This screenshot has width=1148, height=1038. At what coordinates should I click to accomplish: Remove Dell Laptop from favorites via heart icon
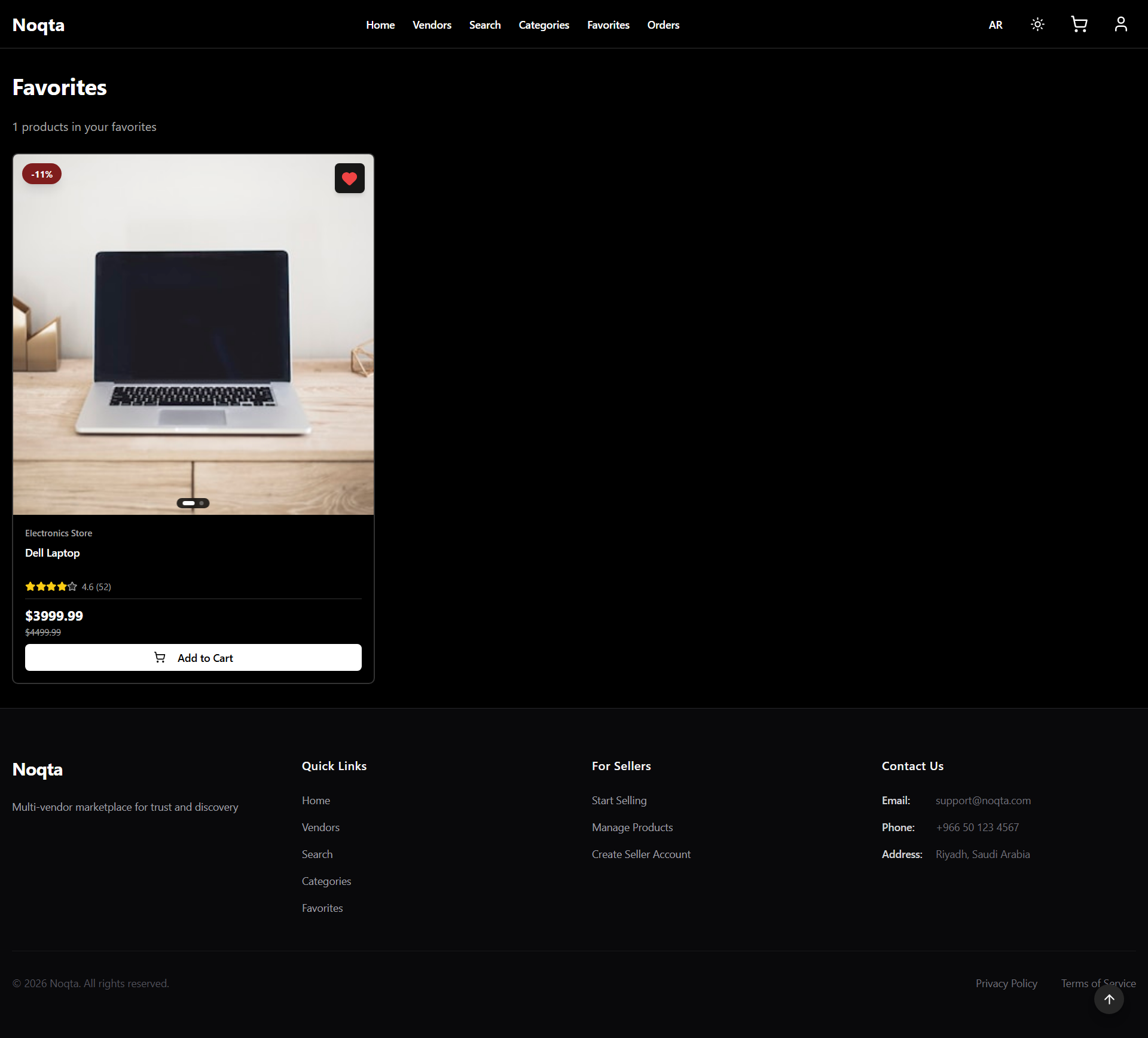coord(350,178)
